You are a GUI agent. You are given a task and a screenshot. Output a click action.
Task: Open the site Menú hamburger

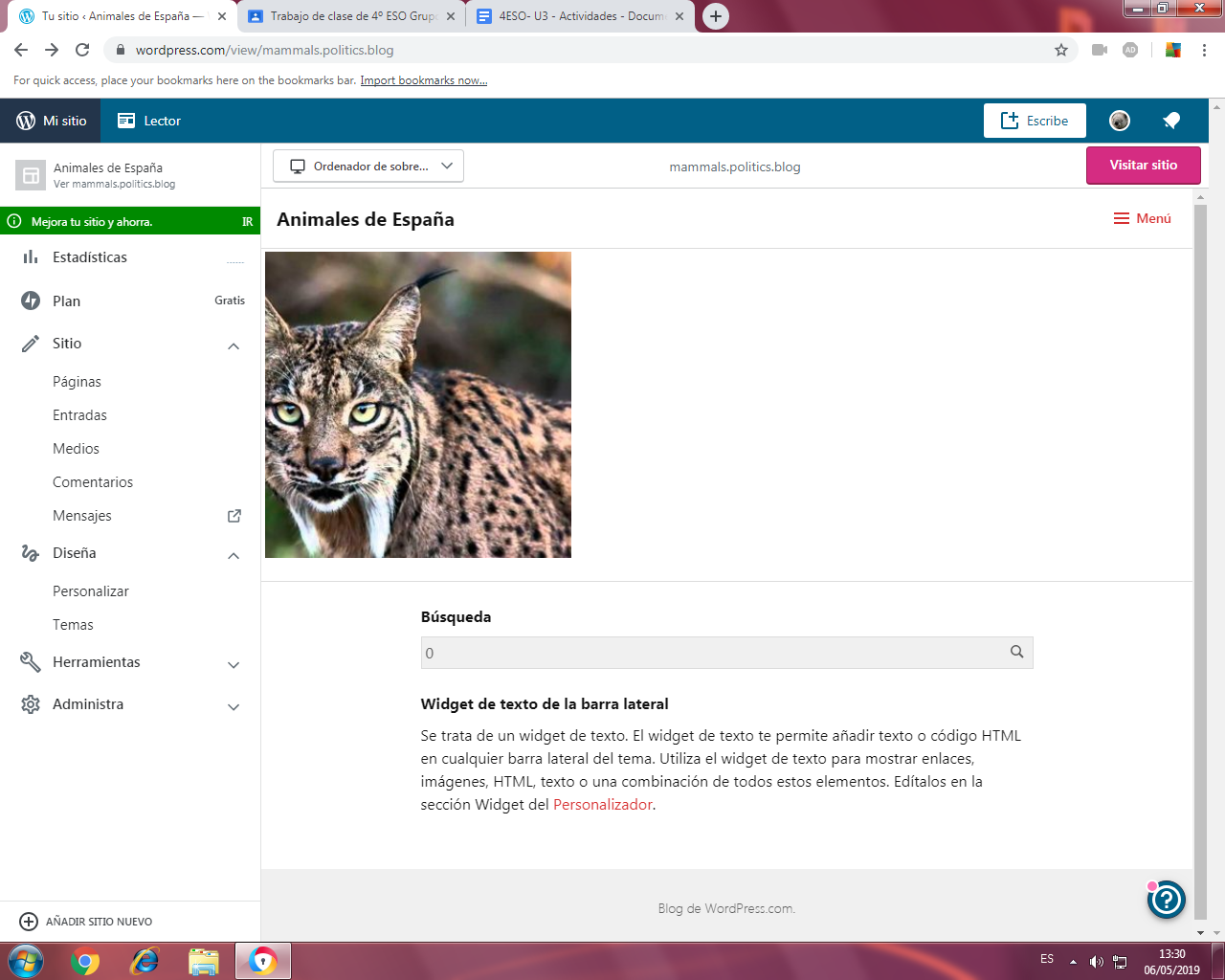[1143, 219]
